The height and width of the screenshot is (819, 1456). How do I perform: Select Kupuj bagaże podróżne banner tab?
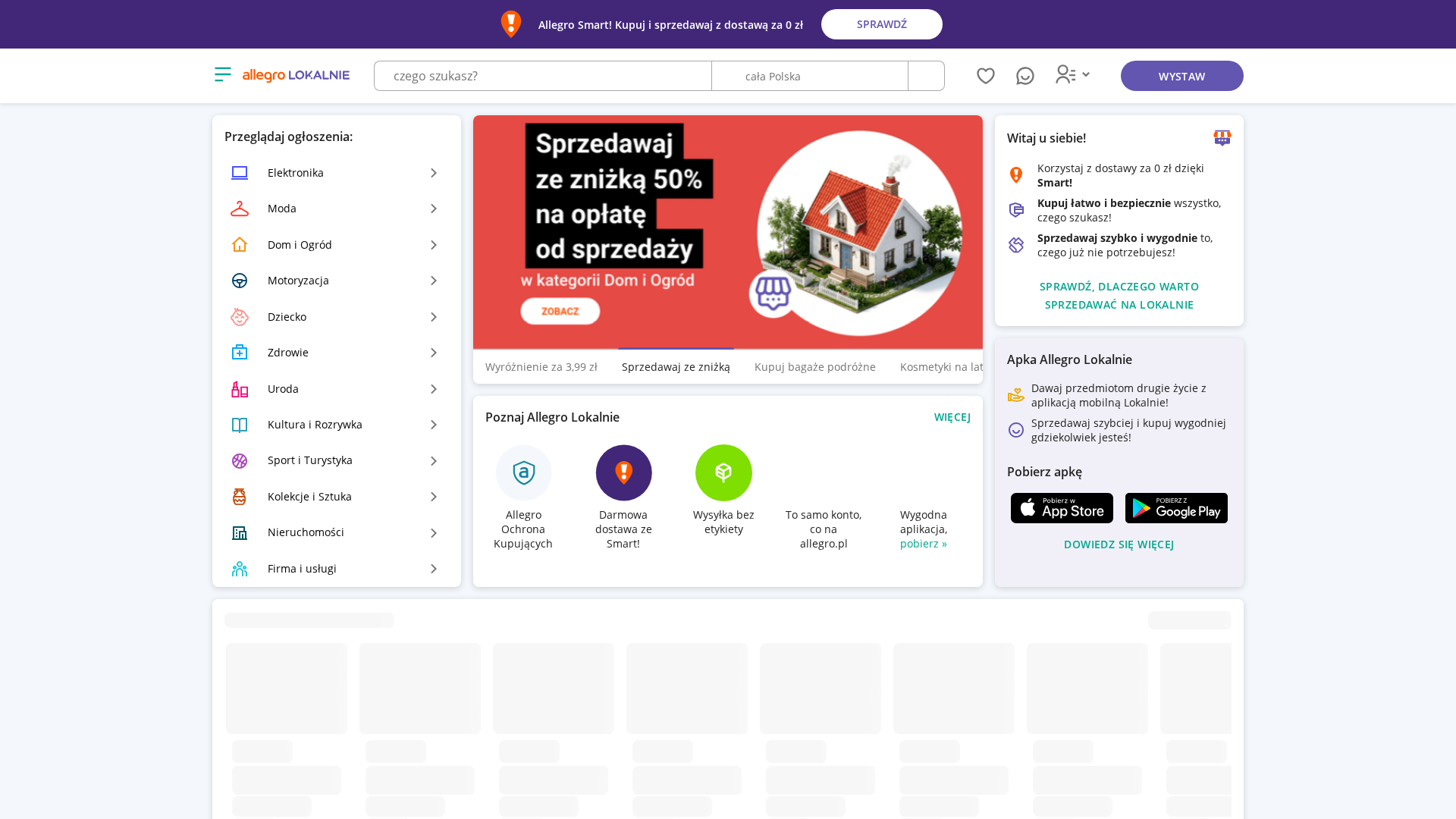click(x=815, y=367)
